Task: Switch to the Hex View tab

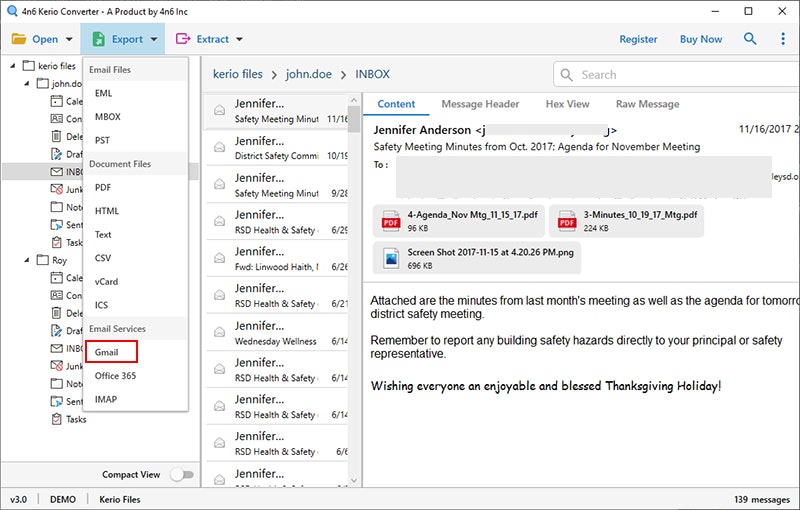Action: (x=567, y=104)
